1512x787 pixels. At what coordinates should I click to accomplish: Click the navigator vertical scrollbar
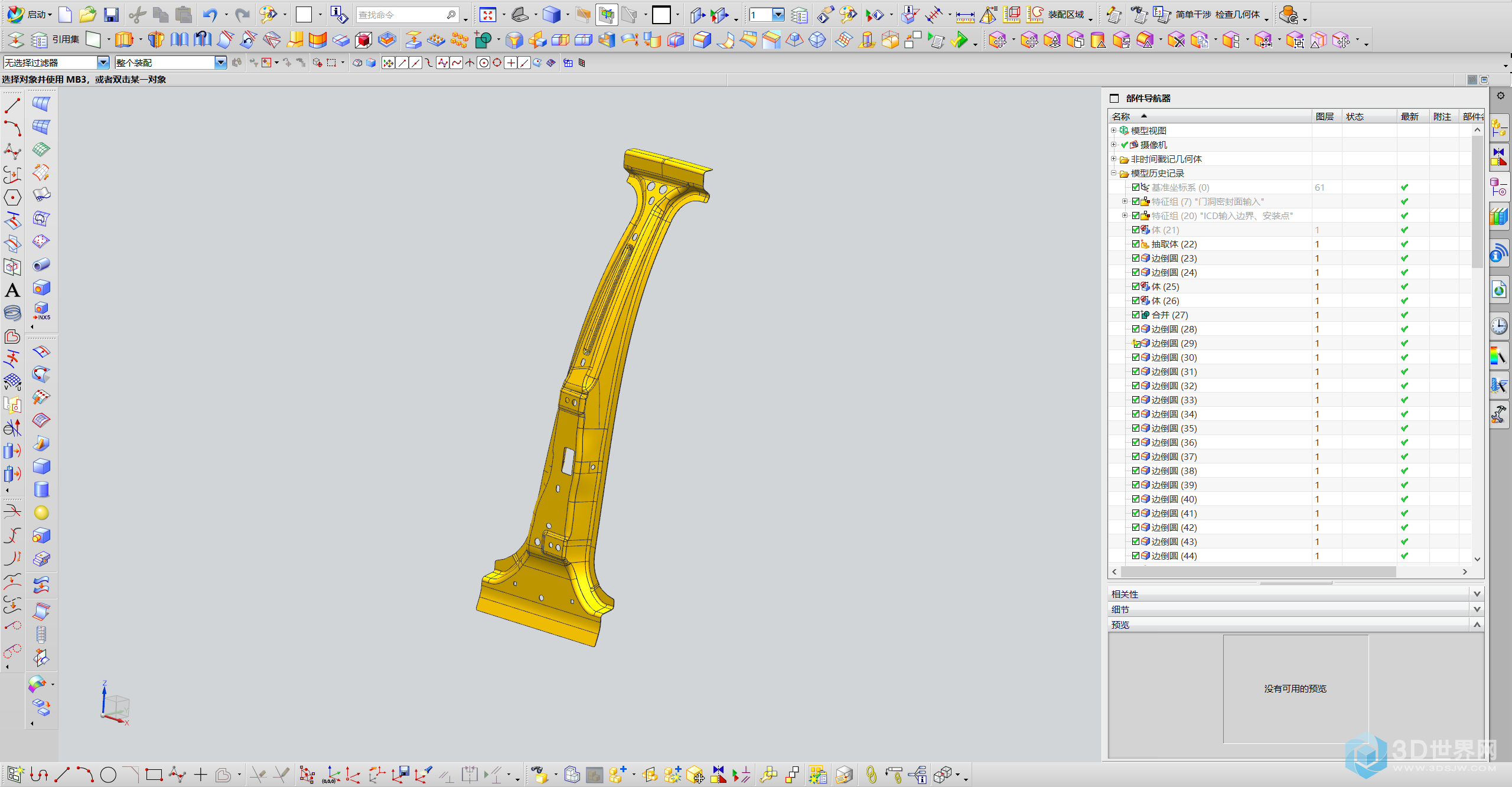1477,201
